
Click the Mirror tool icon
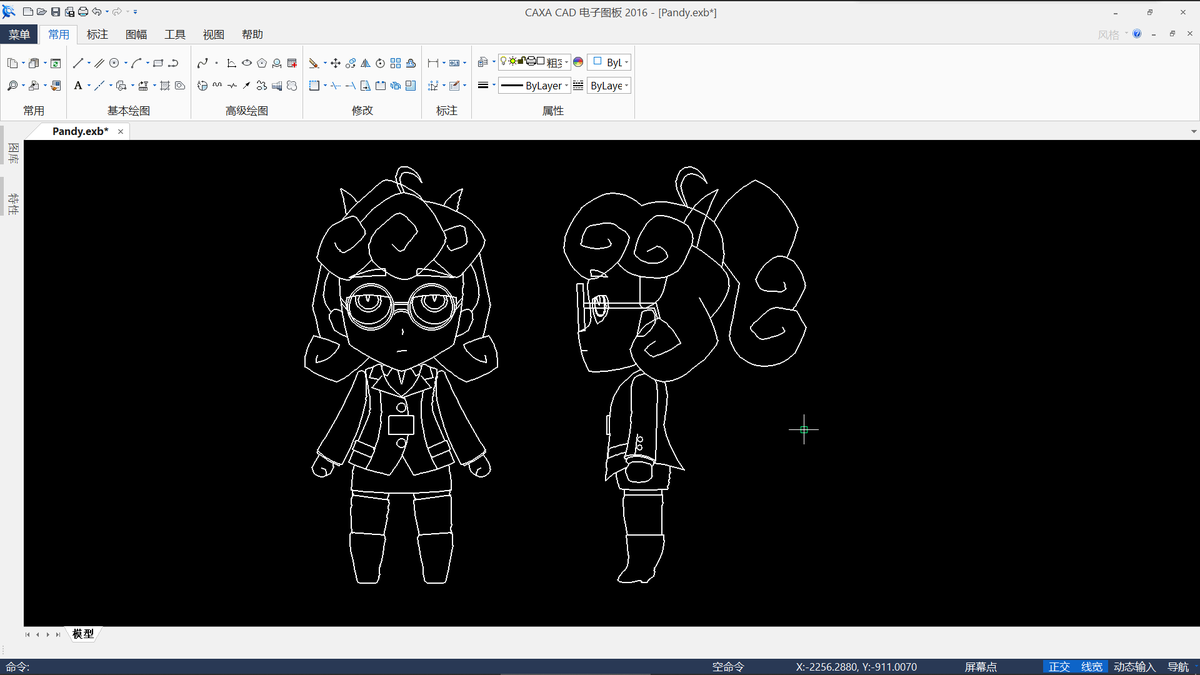pyautogui.click(x=365, y=63)
